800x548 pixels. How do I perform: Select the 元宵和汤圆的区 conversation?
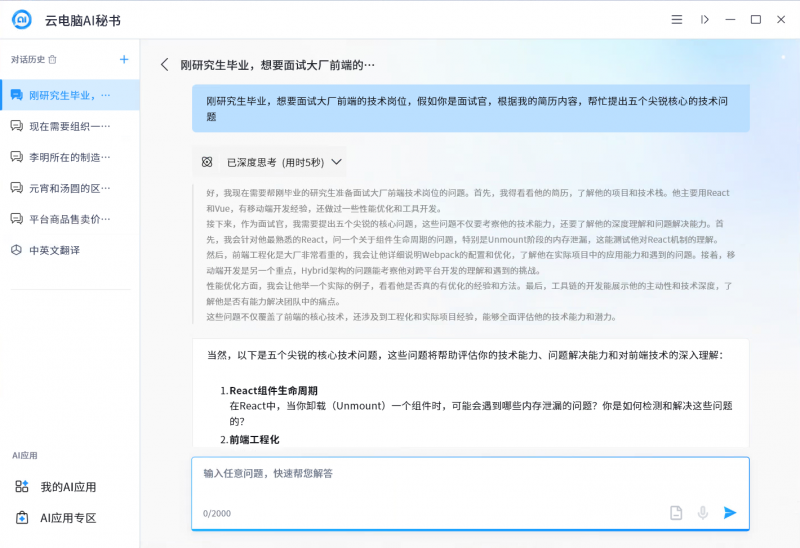click(68, 188)
